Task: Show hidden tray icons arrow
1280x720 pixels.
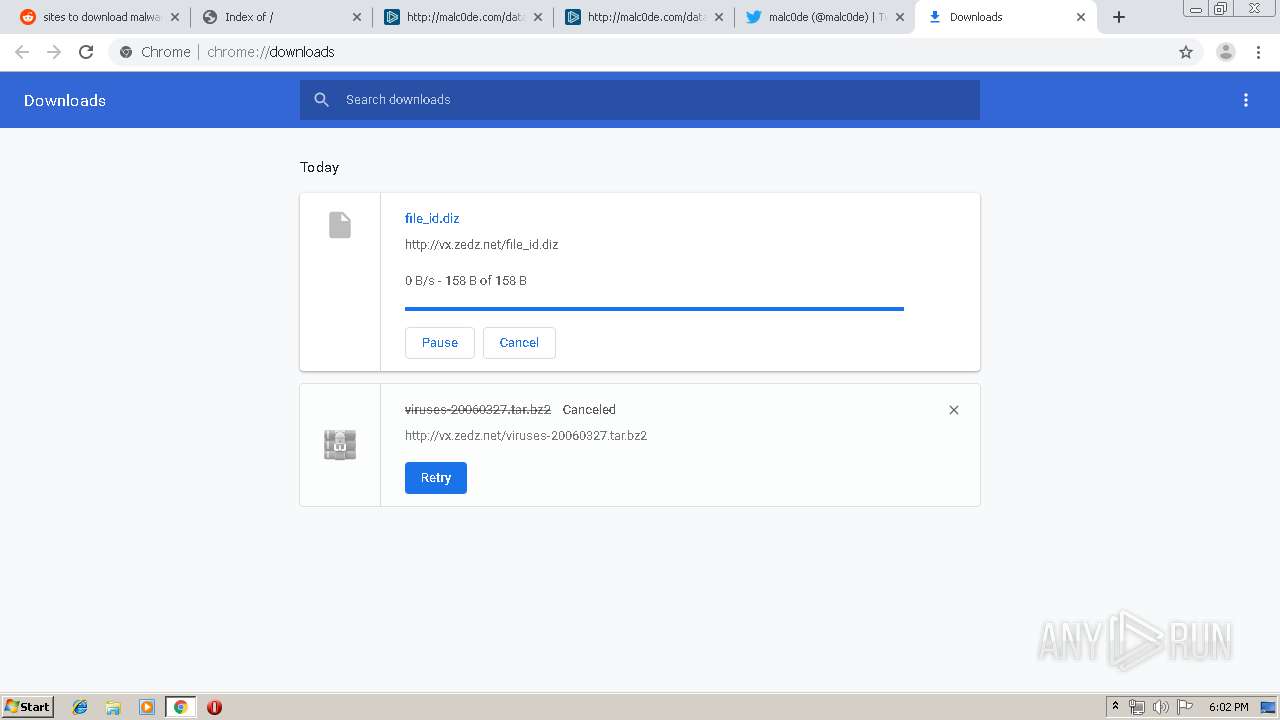Action: [1115, 707]
